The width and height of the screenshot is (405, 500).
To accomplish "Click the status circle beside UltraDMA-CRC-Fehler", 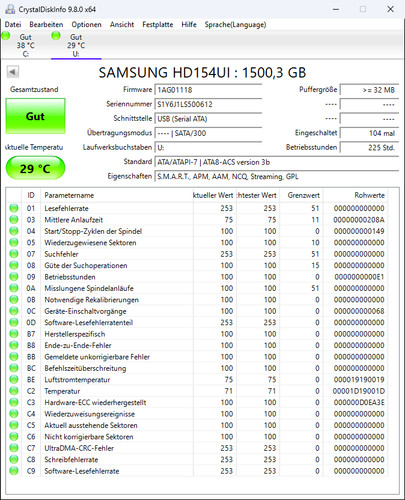I will click(14, 448).
